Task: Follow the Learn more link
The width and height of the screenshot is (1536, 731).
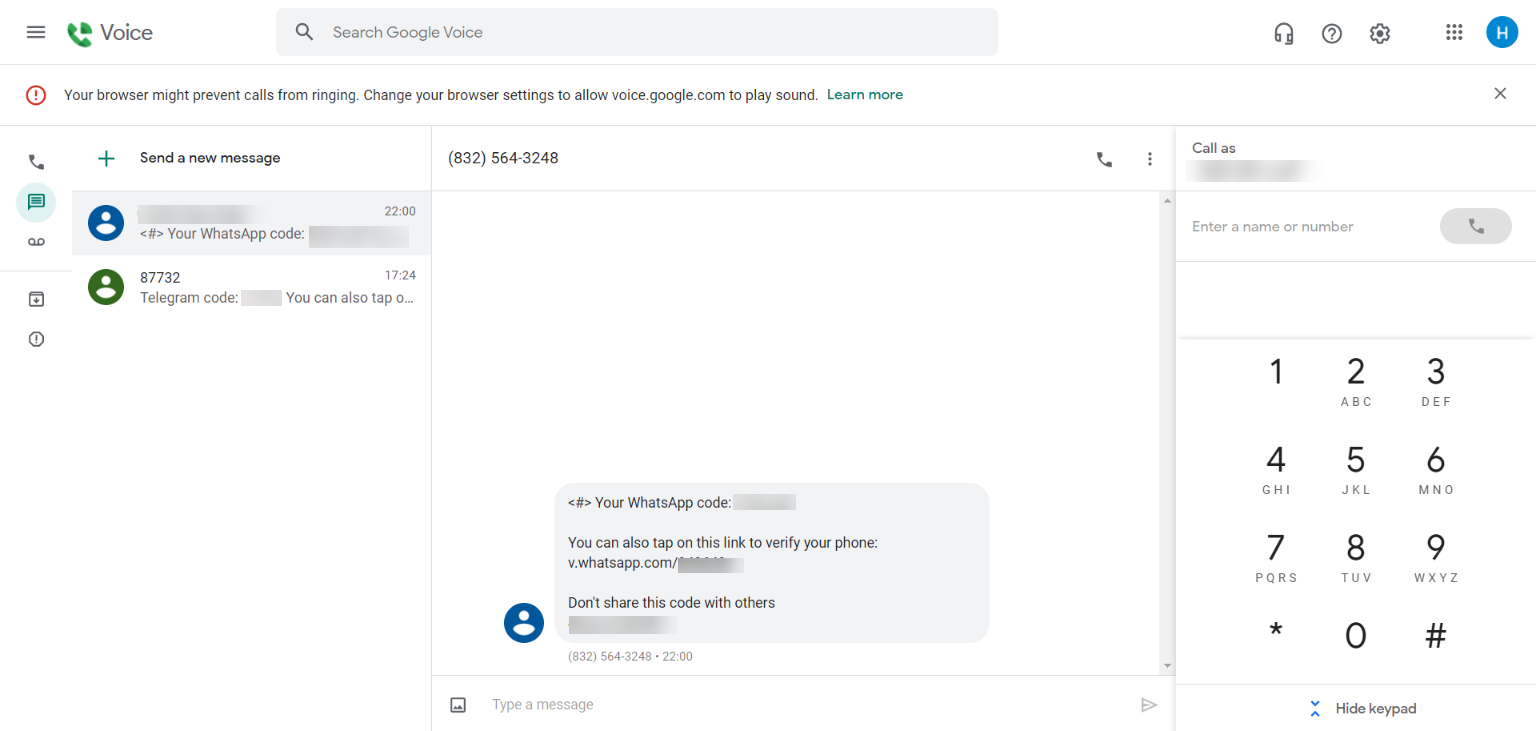Action: point(864,95)
